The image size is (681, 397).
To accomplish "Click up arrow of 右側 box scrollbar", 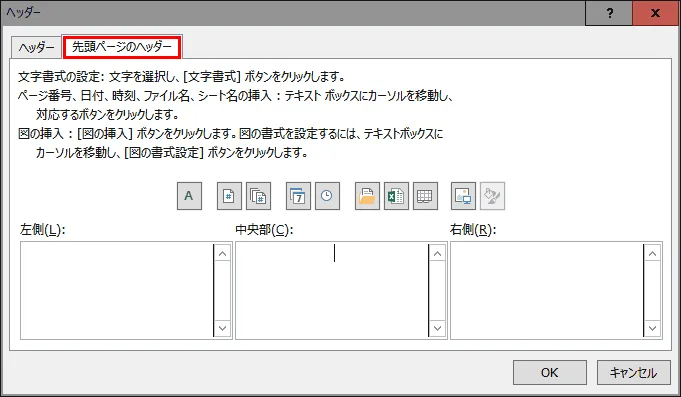I will [x=652, y=254].
